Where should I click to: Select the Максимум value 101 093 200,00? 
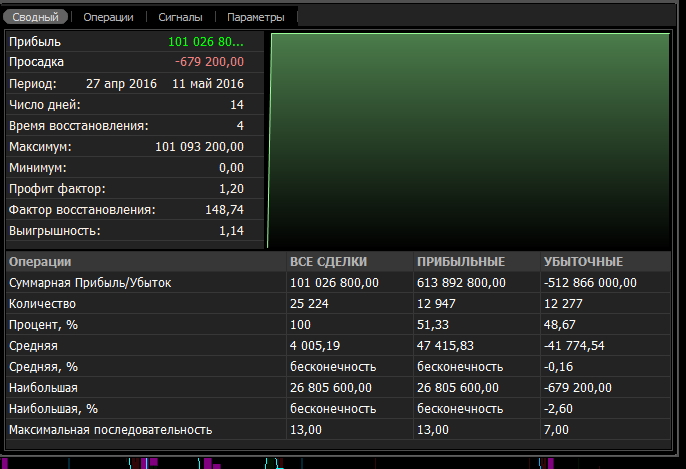(199, 146)
